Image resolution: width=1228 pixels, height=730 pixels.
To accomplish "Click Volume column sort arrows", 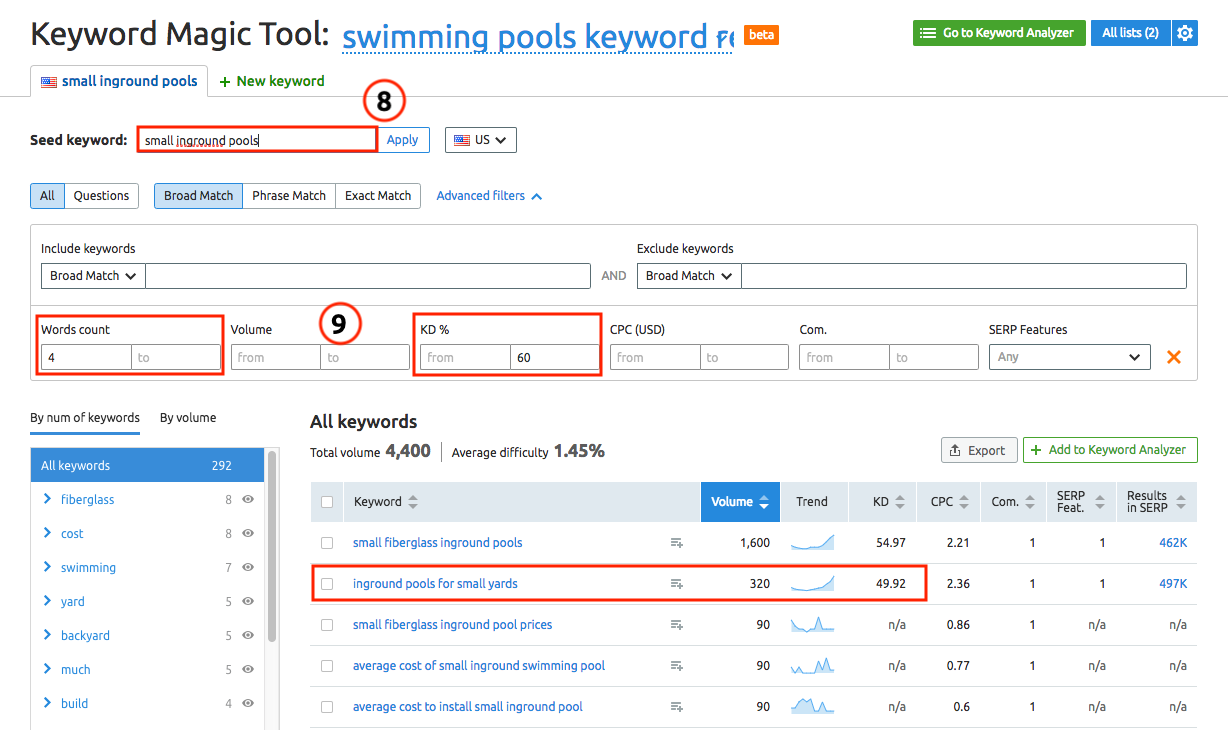I will tap(765, 502).
